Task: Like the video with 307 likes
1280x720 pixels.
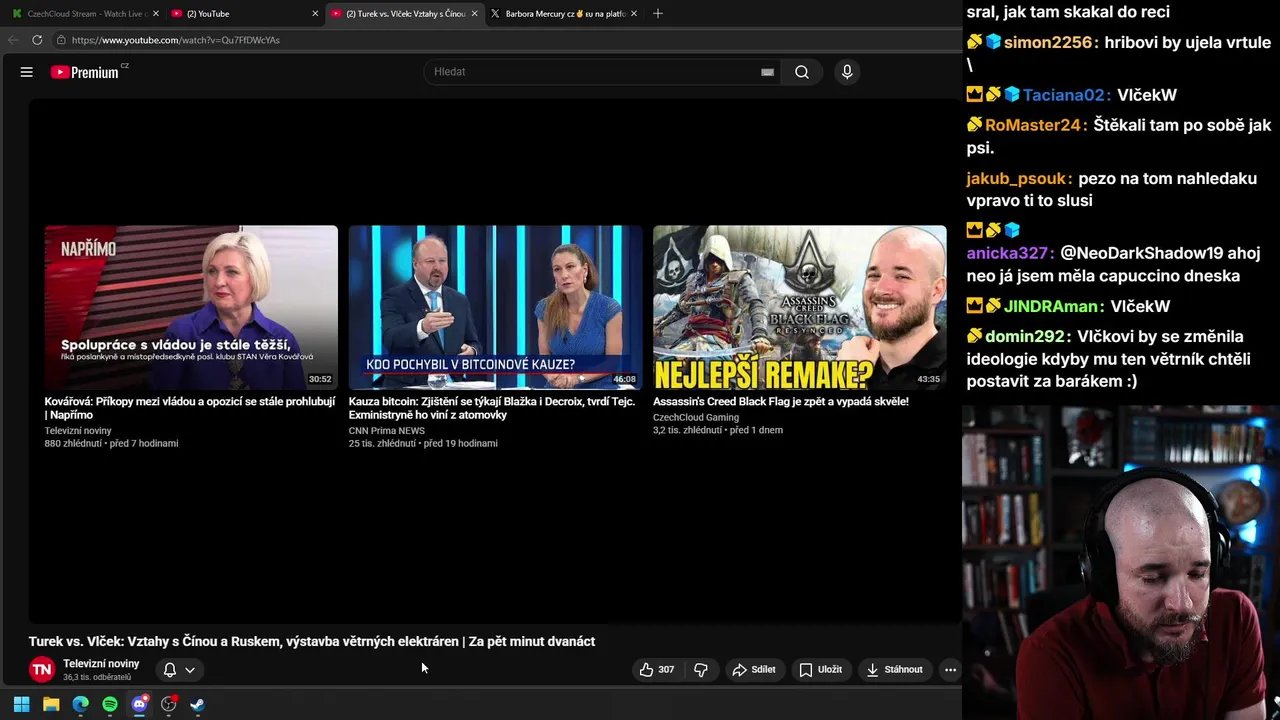Action: [x=657, y=670]
